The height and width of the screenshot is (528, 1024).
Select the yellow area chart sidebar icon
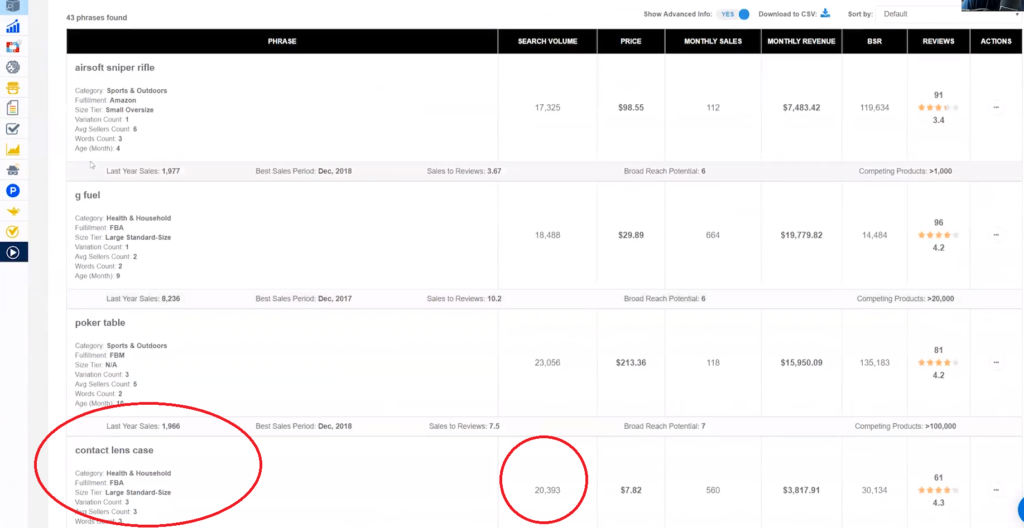[x=13, y=149]
